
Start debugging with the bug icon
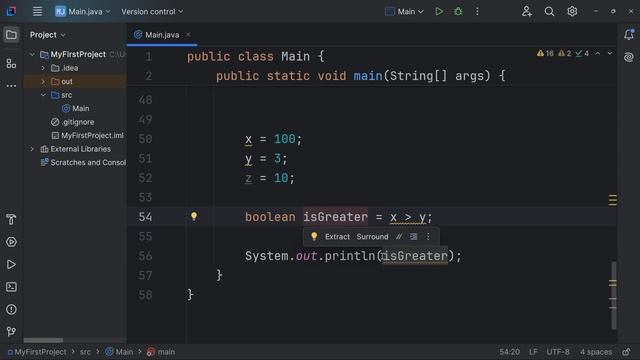tap(458, 11)
